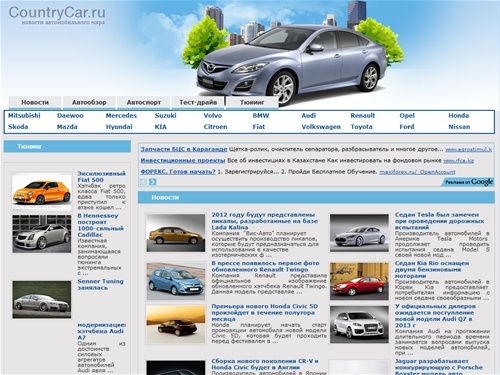Screen dimensions: 500x375
Task: Go to the Honda brand page
Action: pyautogui.click(x=459, y=116)
